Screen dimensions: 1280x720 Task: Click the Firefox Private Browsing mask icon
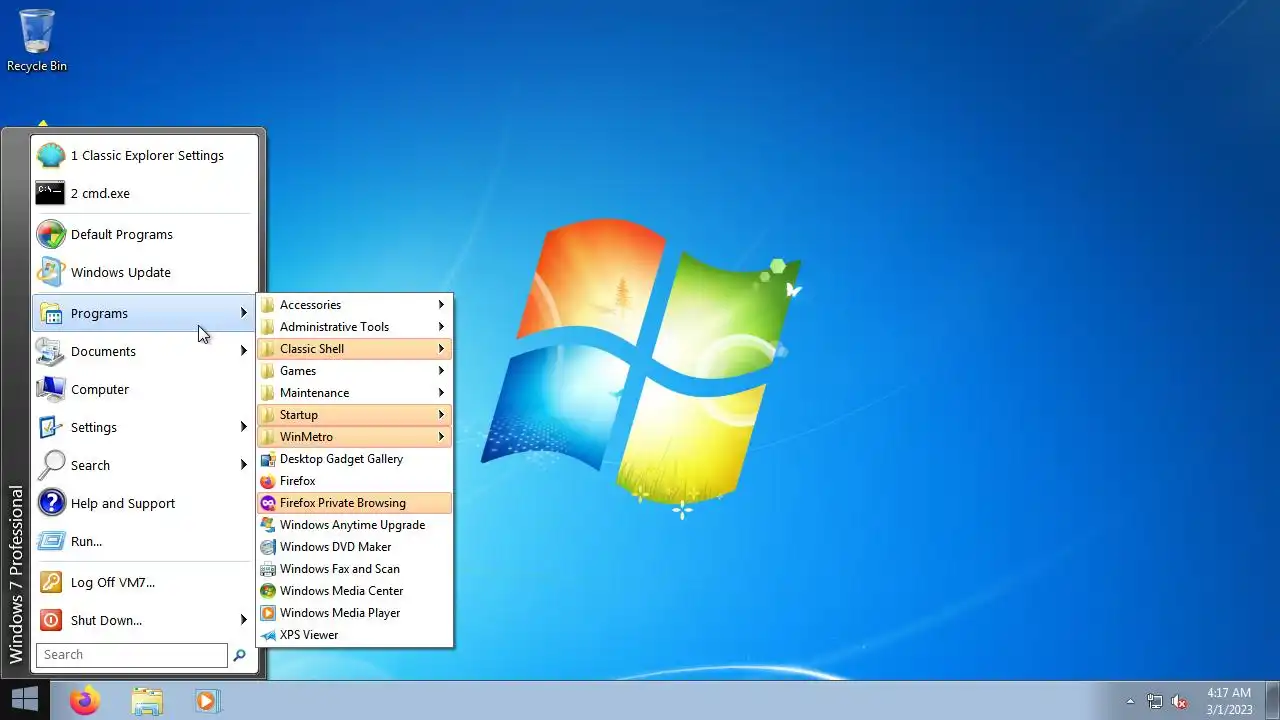267,503
